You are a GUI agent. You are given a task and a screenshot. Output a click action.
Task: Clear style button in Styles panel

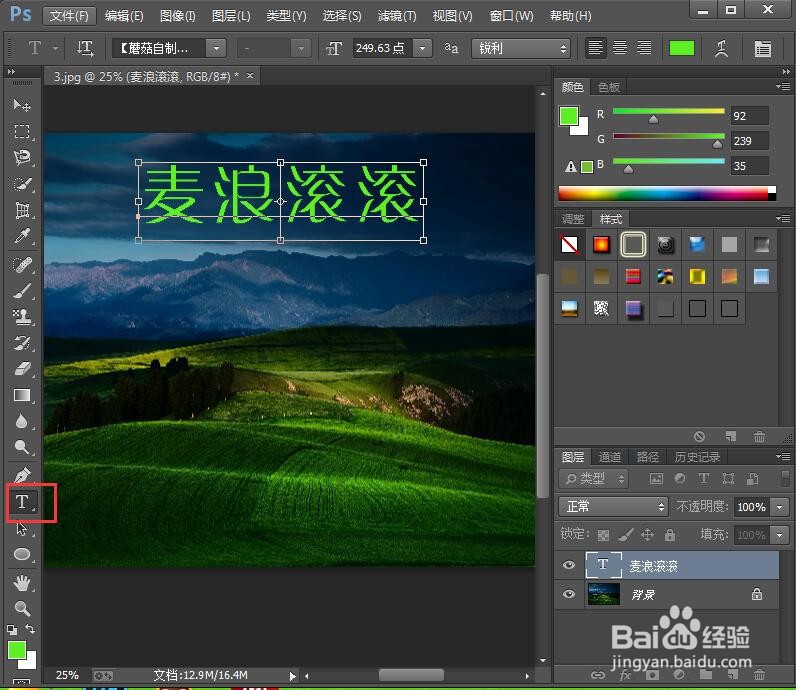pos(700,437)
